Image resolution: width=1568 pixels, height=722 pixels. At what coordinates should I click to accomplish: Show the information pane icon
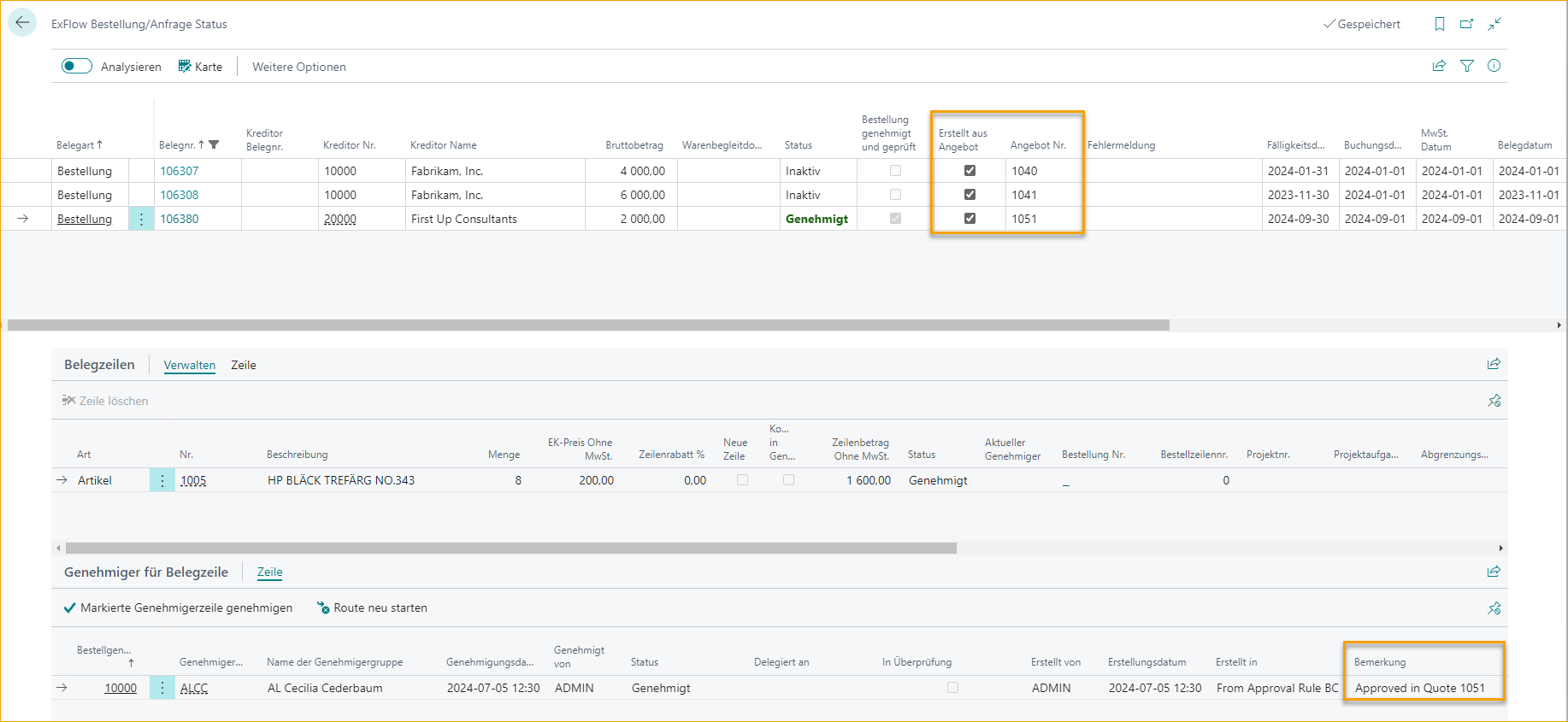coord(1494,66)
